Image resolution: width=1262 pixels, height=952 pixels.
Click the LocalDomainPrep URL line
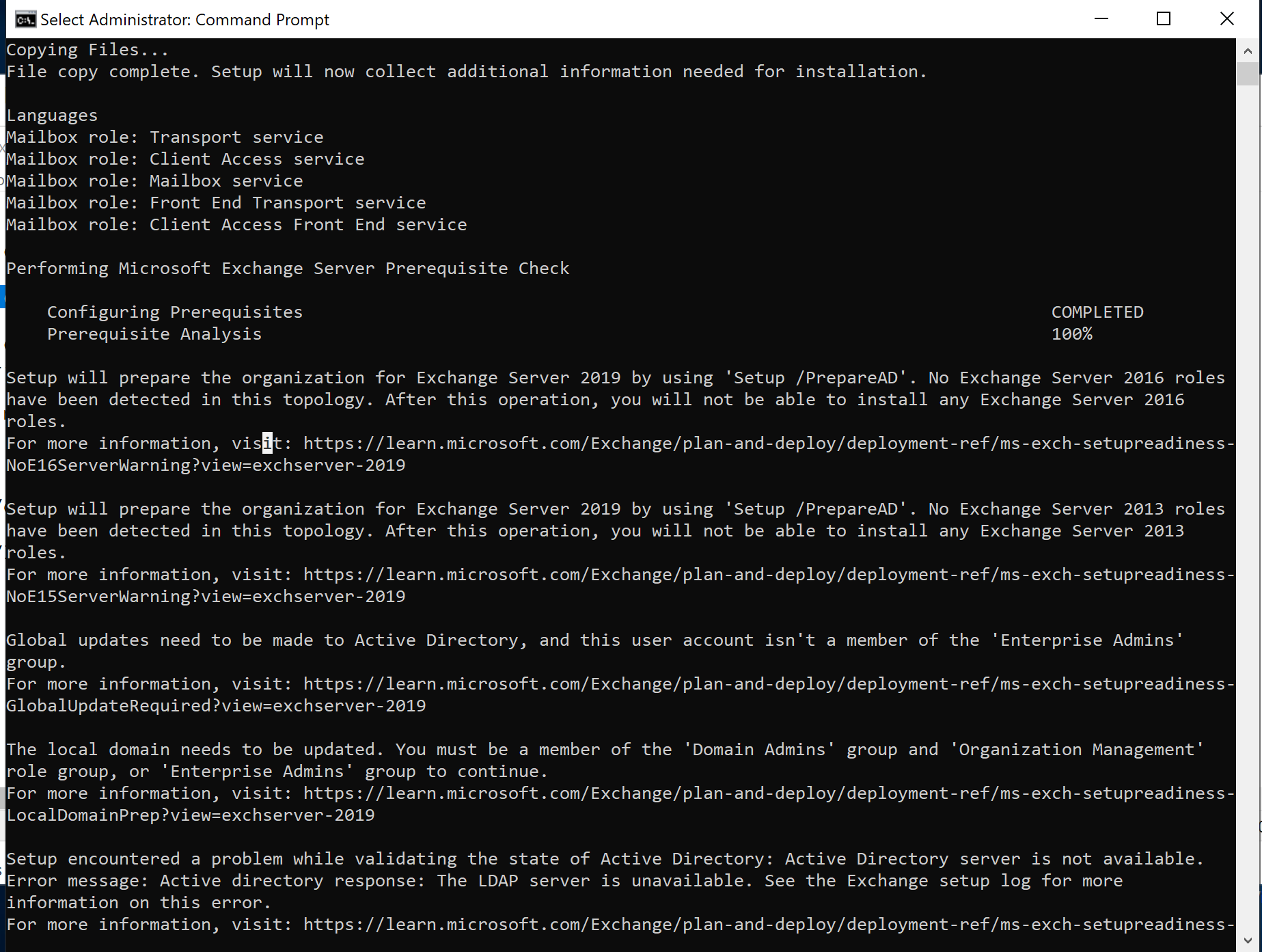click(191, 815)
